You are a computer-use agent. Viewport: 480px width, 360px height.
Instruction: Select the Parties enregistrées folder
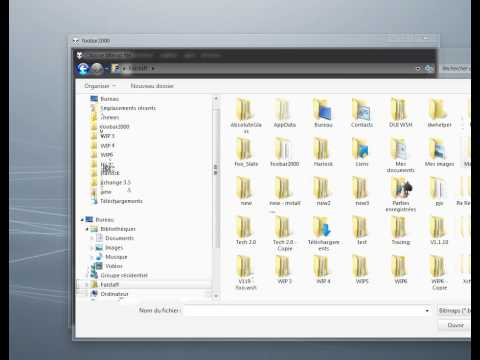(400, 194)
